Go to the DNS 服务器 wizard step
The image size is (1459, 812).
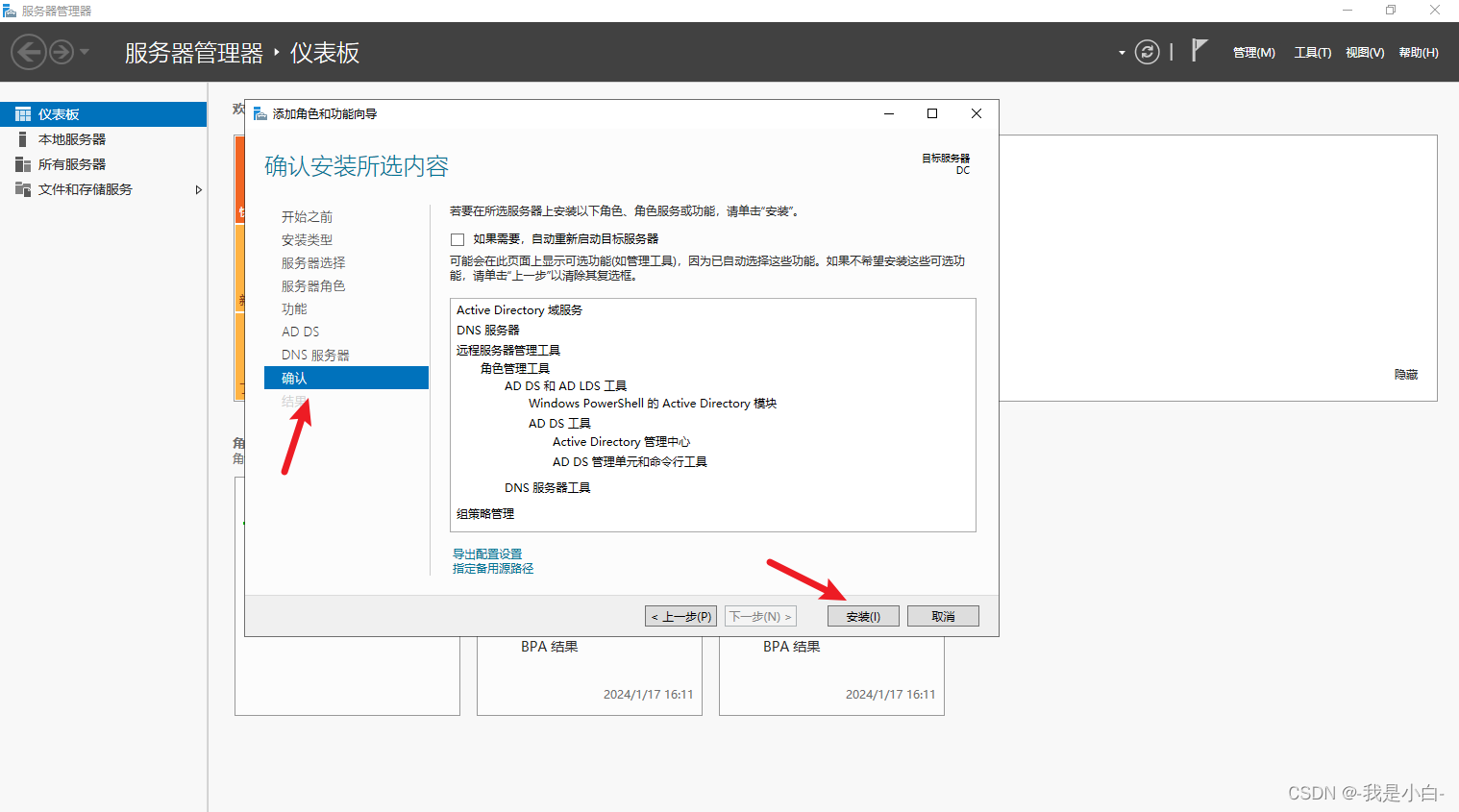pyautogui.click(x=315, y=356)
